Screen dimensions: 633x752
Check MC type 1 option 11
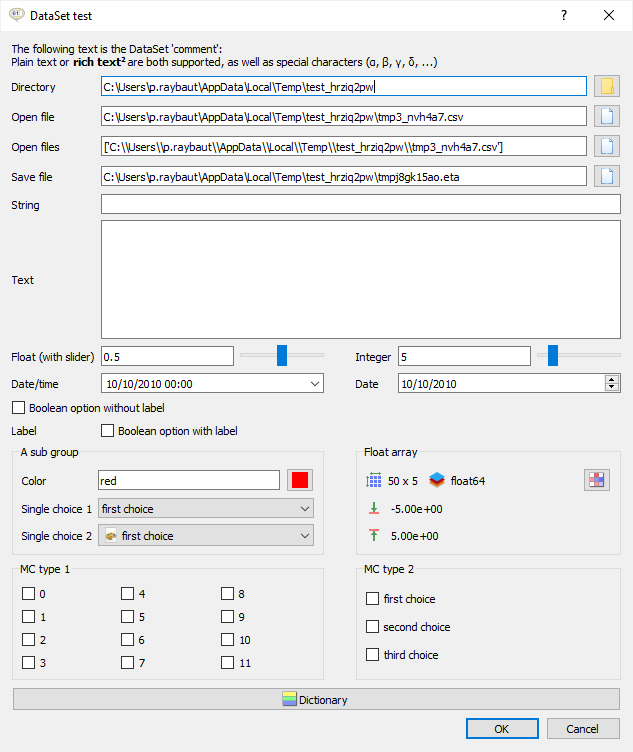tap(227, 663)
